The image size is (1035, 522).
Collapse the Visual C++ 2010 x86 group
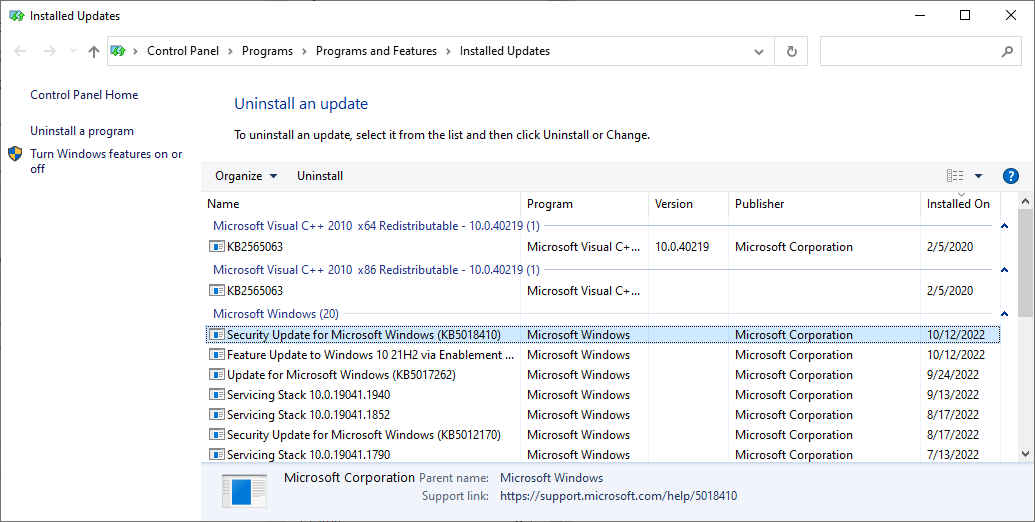1004,270
